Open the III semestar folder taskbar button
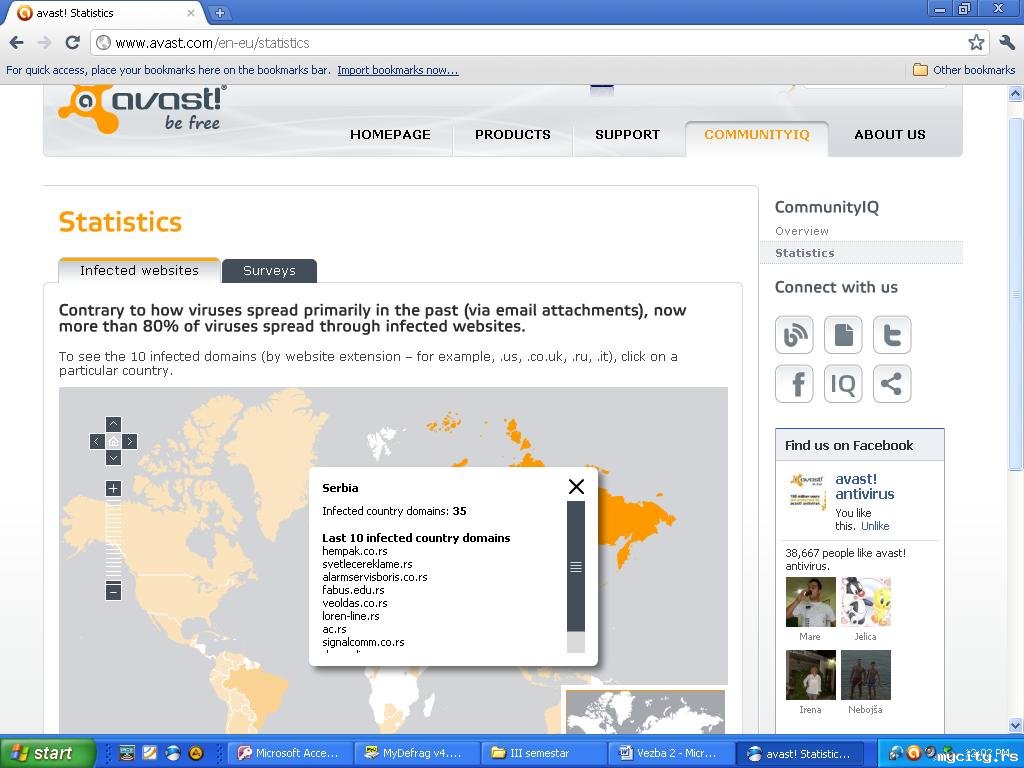 543,753
